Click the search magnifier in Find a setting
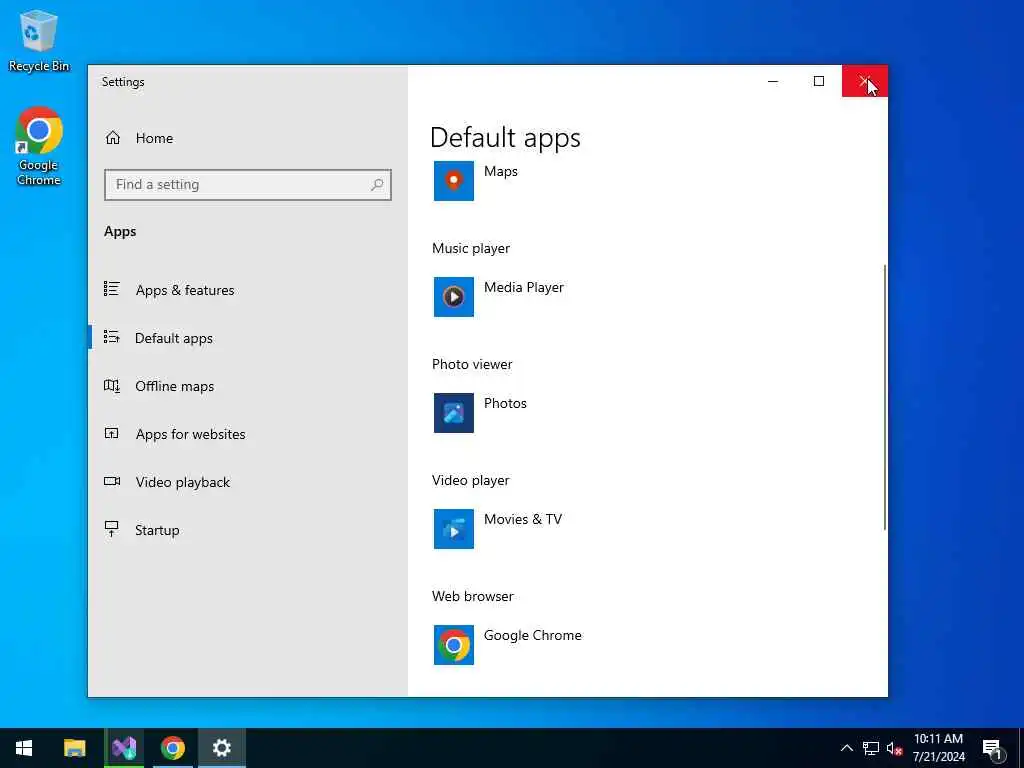Image resolution: width=1024 pixels, height=768 pixels. point(377,185)
